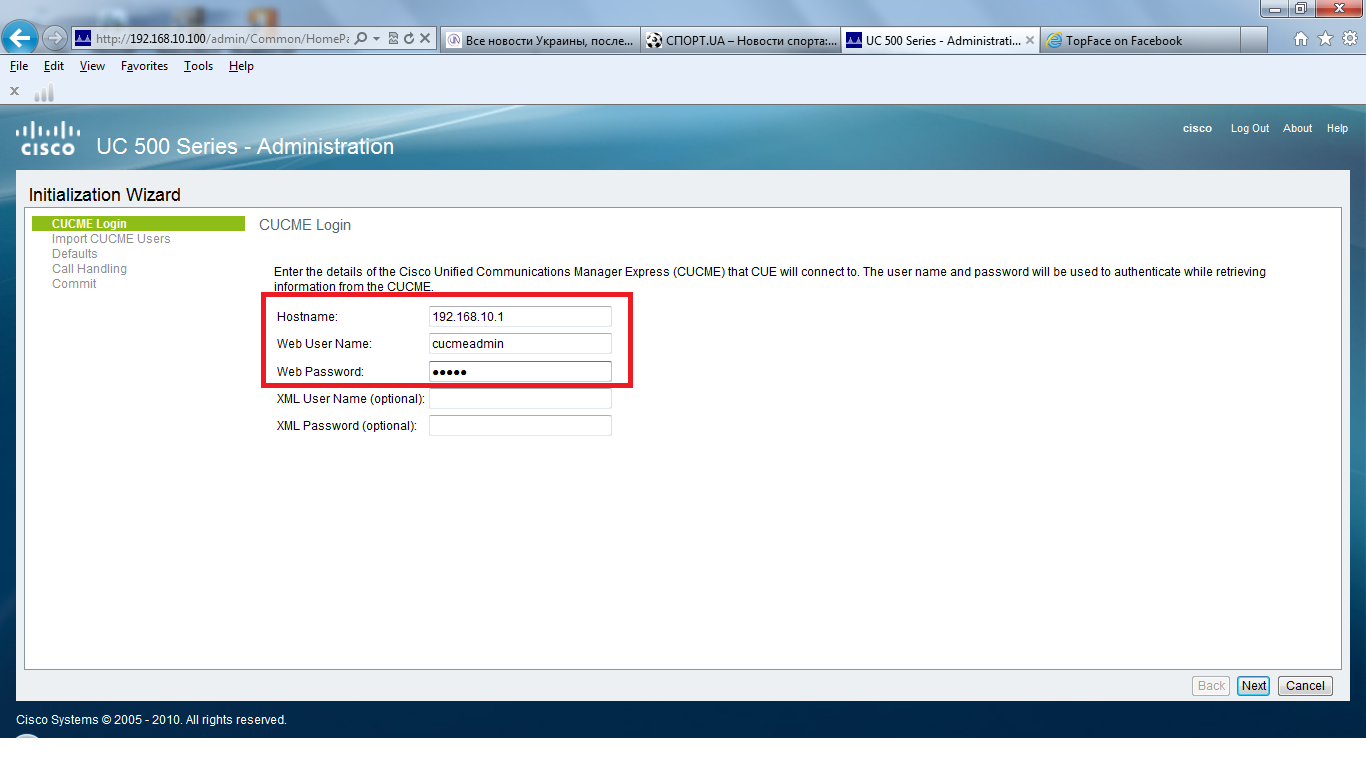Click the Next button
This screenshot has height=768, width=1366.
(1253, 686)
